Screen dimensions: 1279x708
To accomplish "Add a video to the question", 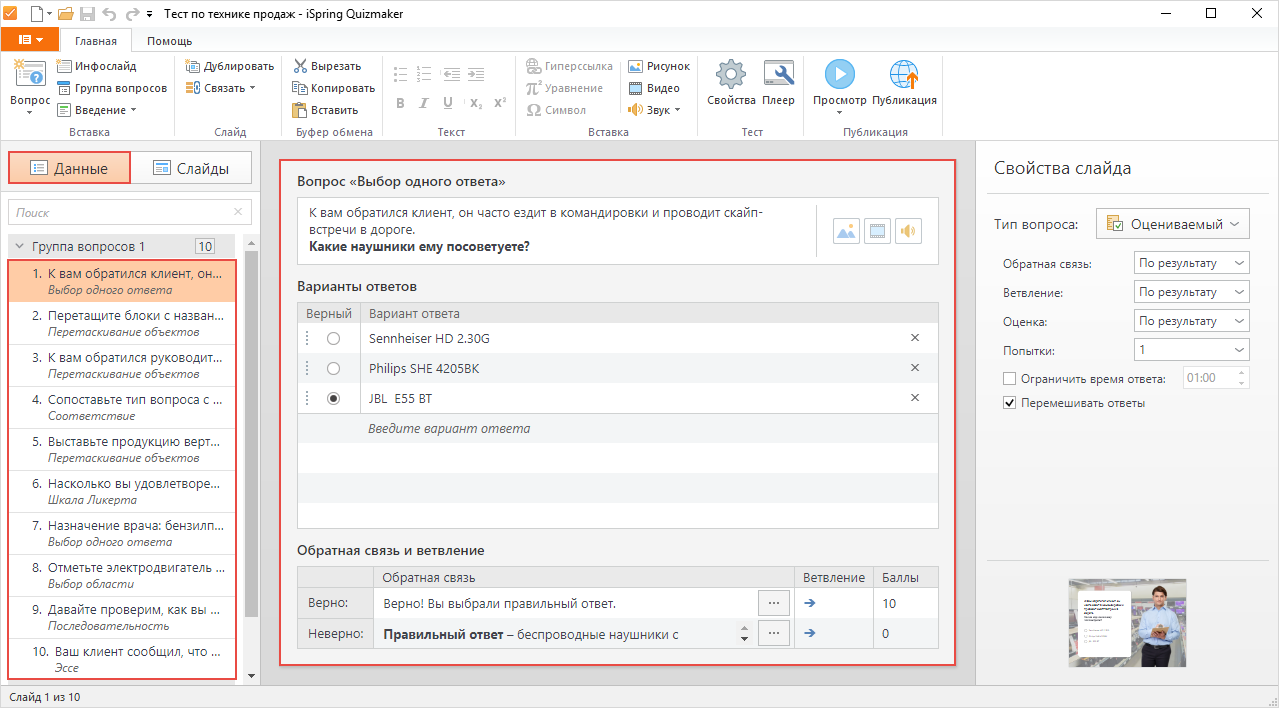I will pos(877,231).
